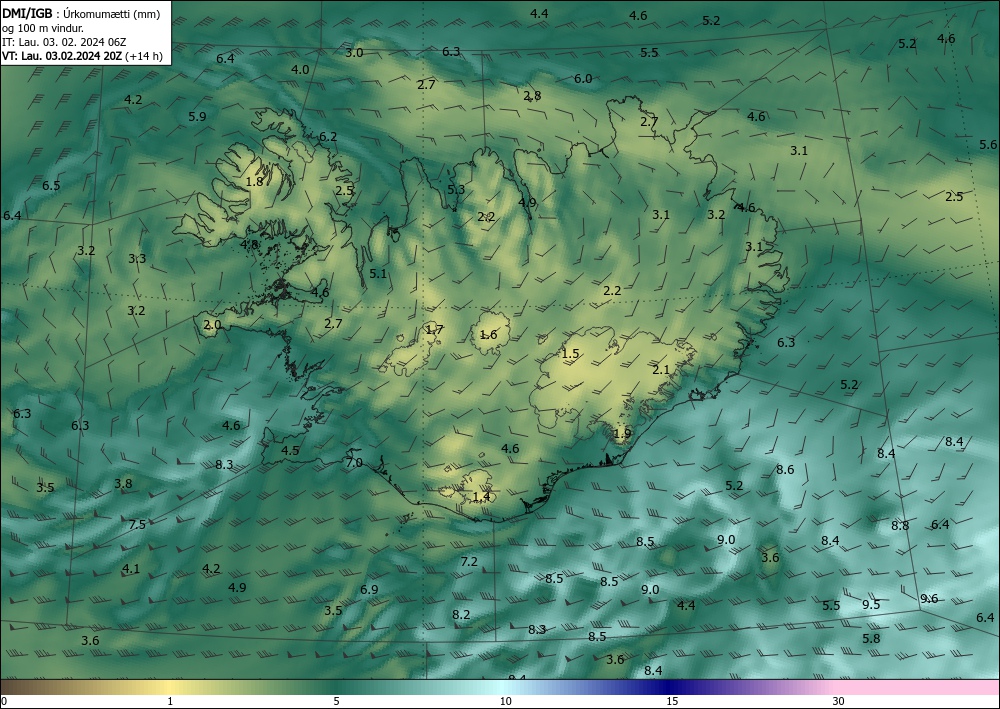Click the 1.9 value label
The width and height of the screenshot is (1000, 709).
pos(622,434)
